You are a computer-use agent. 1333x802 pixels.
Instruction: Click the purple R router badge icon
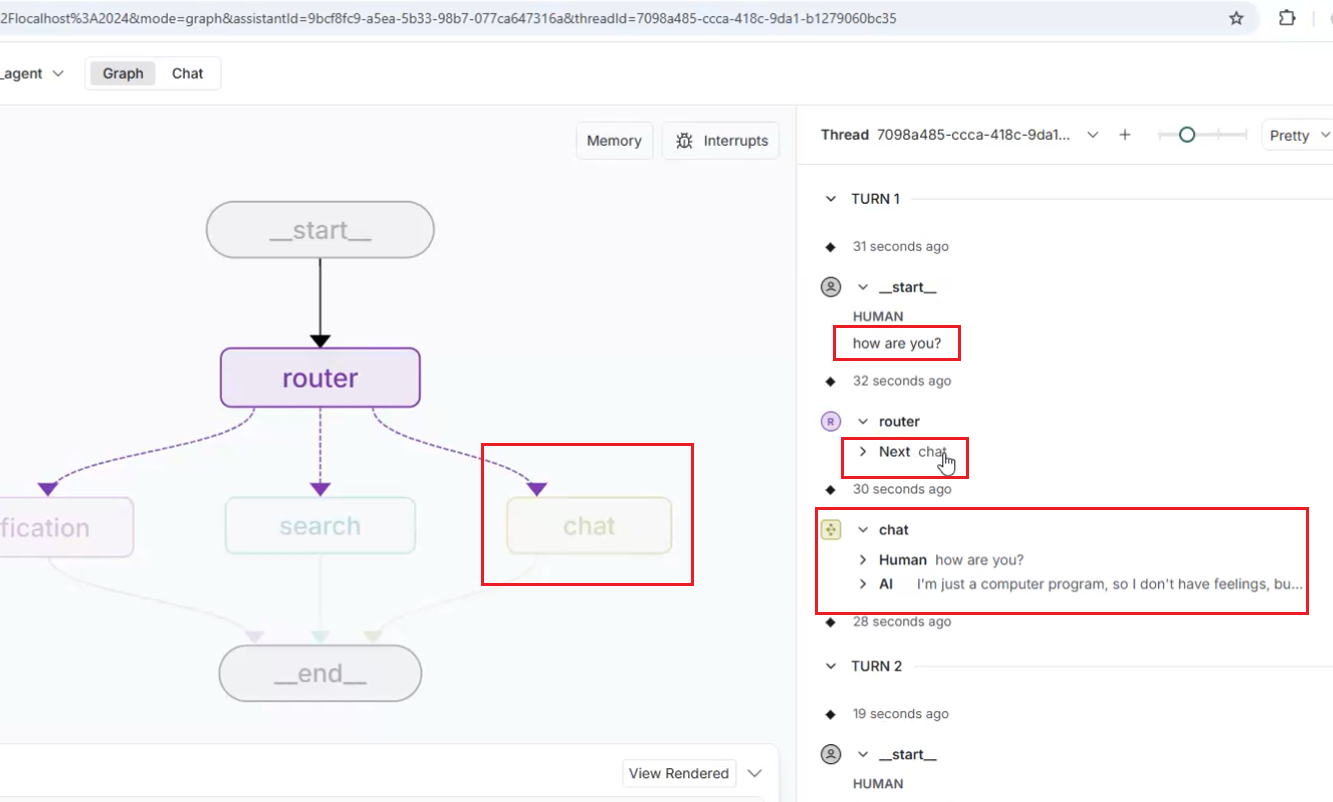coord(831,422)
